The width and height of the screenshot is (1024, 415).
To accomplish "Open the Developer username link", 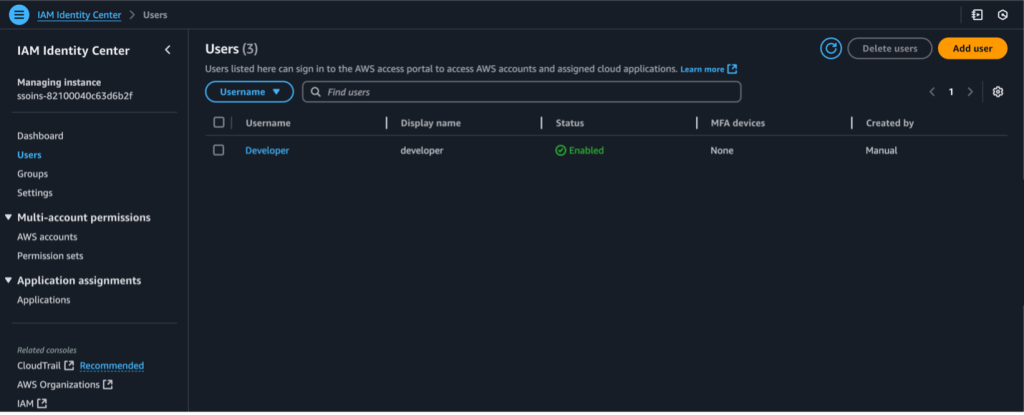I will 267,150.
